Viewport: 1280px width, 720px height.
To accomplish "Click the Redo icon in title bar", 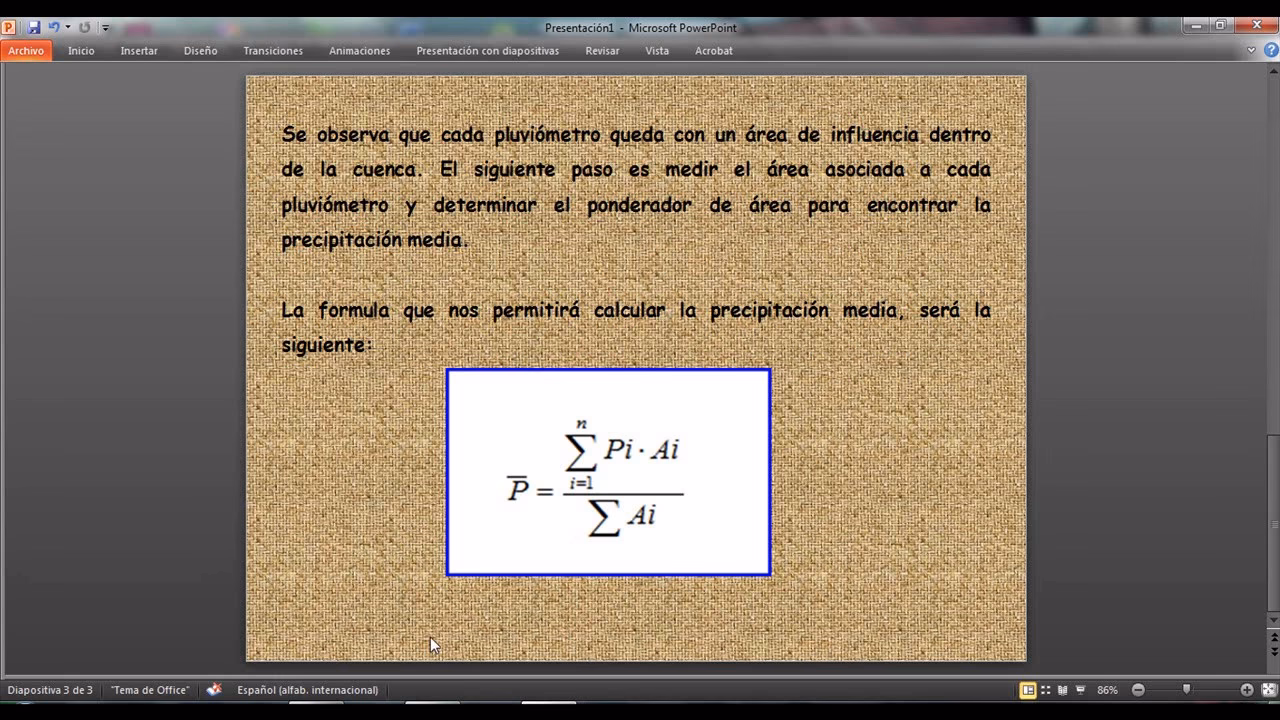I will click(x=85, y=27).
